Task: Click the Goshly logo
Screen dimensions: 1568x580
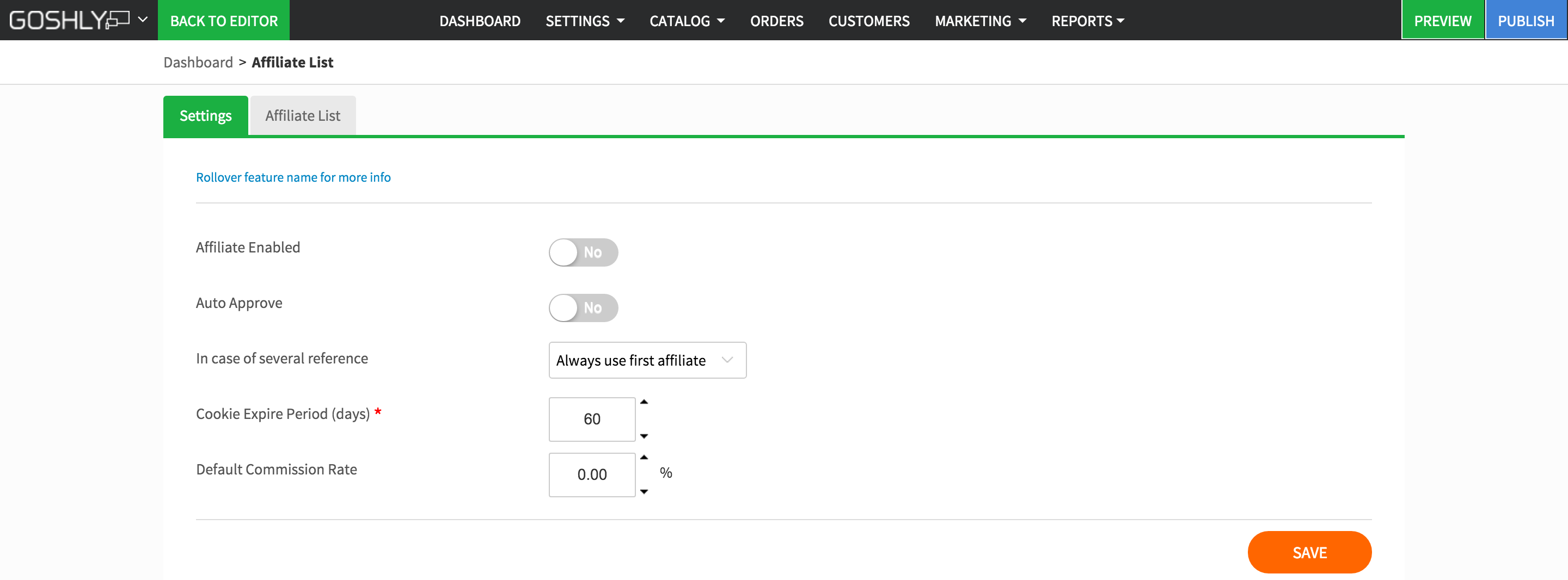Action: pyautogui.click(x=68, y=20)
